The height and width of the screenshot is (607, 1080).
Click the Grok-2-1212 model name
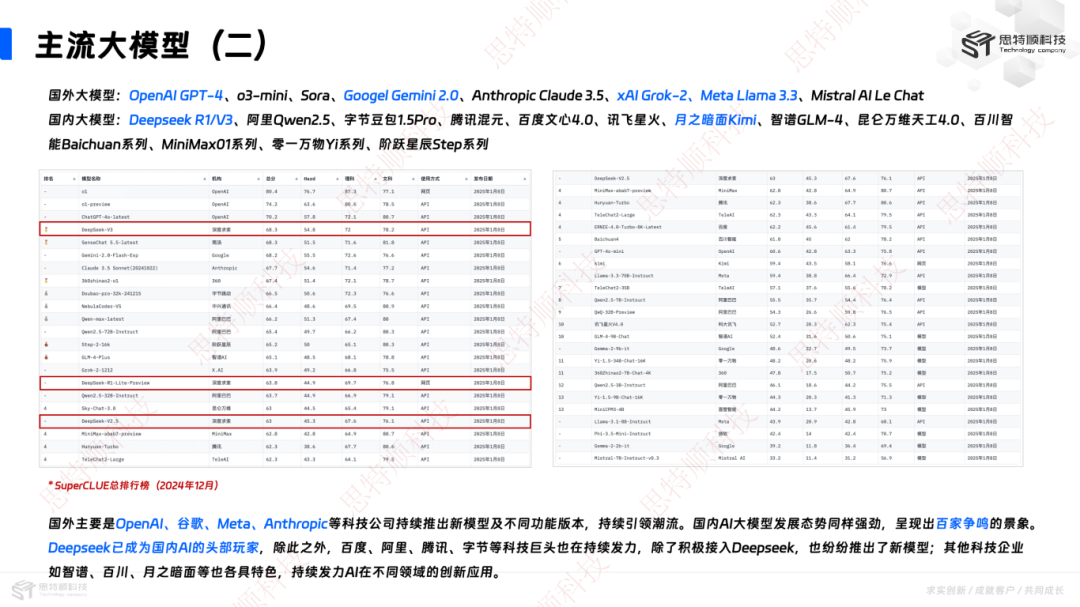click(97, 370)
